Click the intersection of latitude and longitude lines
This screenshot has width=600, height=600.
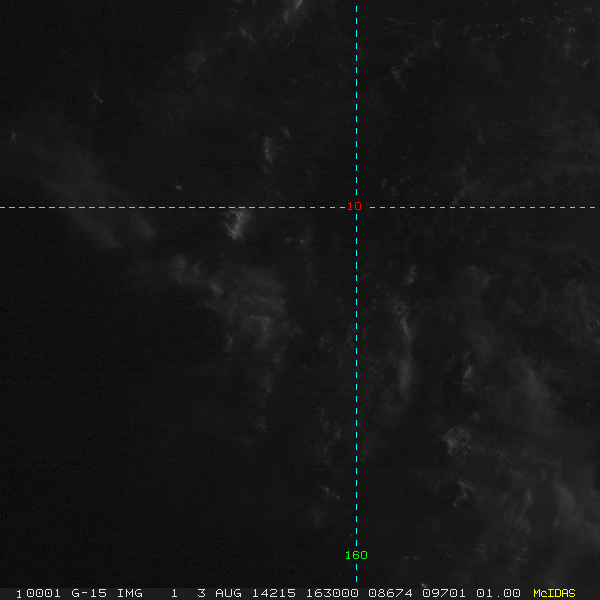[x=356, y=208]
